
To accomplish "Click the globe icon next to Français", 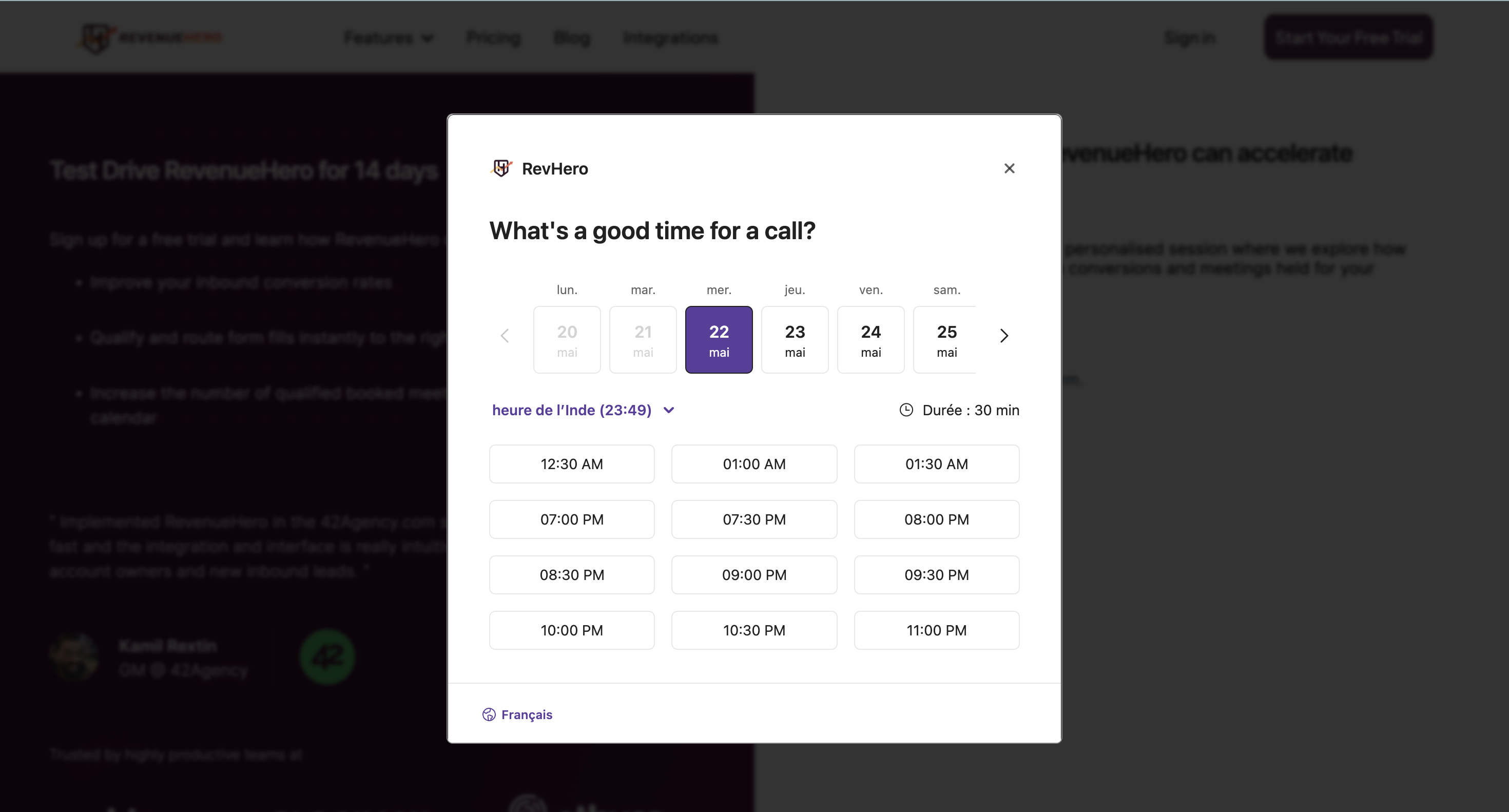I will 489,715.
